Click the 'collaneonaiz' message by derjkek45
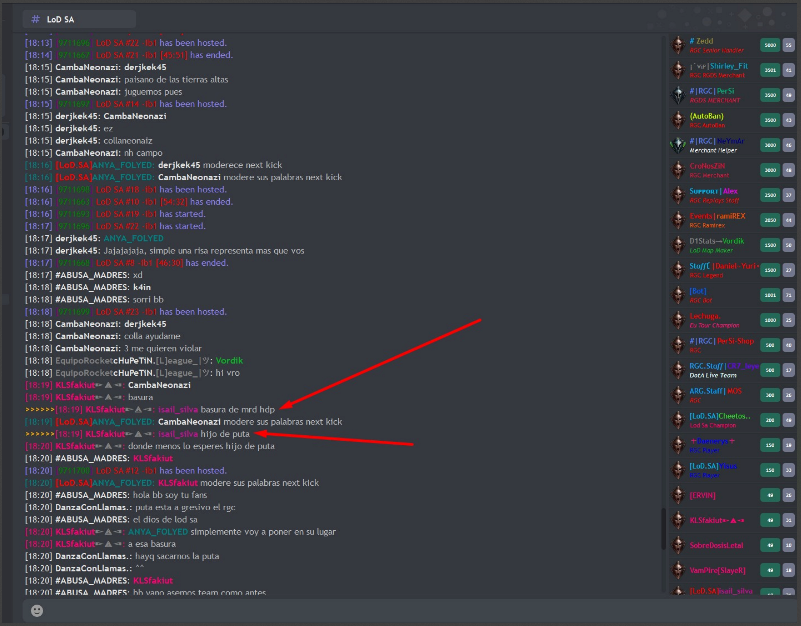 tap(128, 141)
